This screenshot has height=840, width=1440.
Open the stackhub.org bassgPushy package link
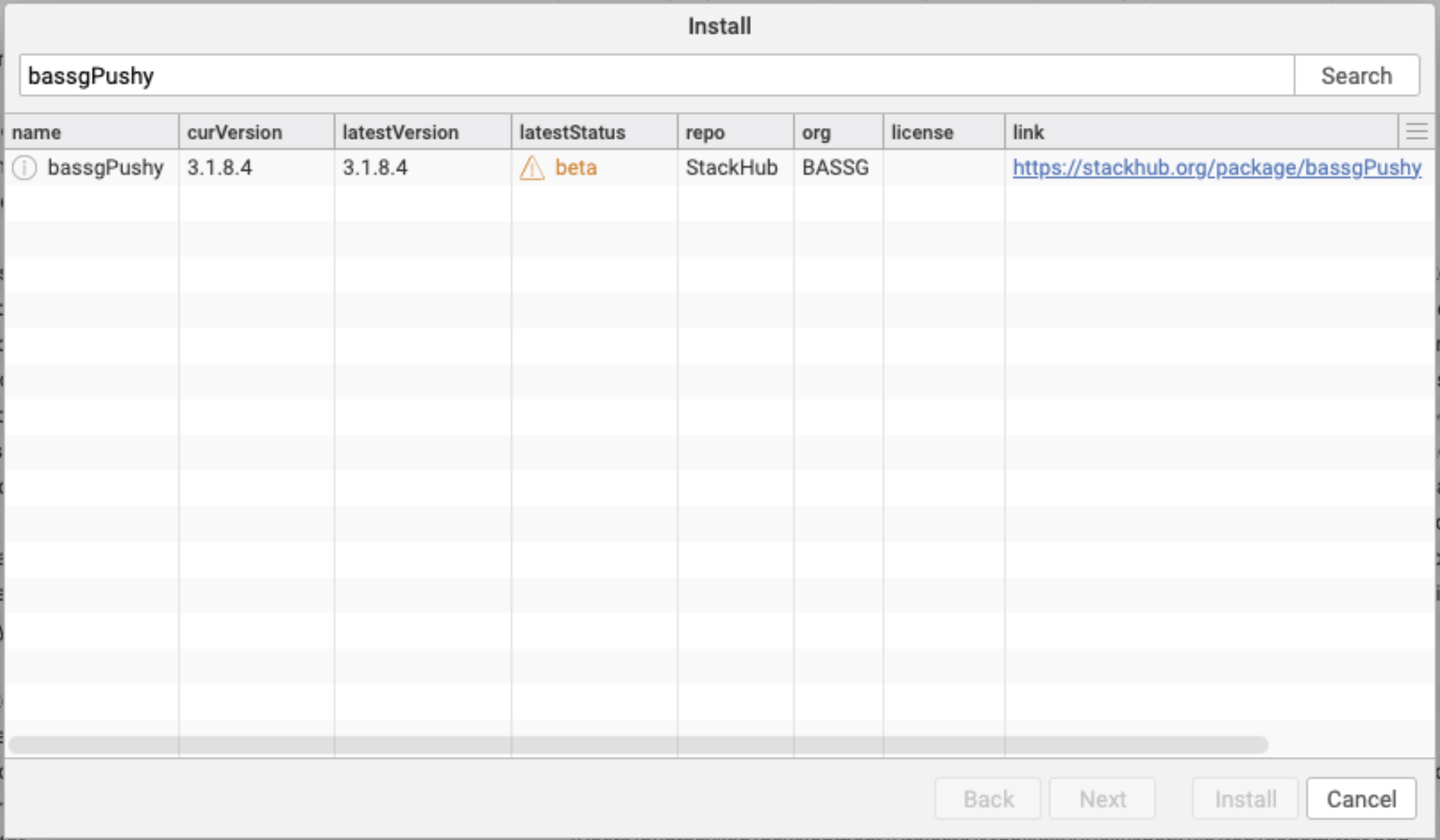[1216, 168]
